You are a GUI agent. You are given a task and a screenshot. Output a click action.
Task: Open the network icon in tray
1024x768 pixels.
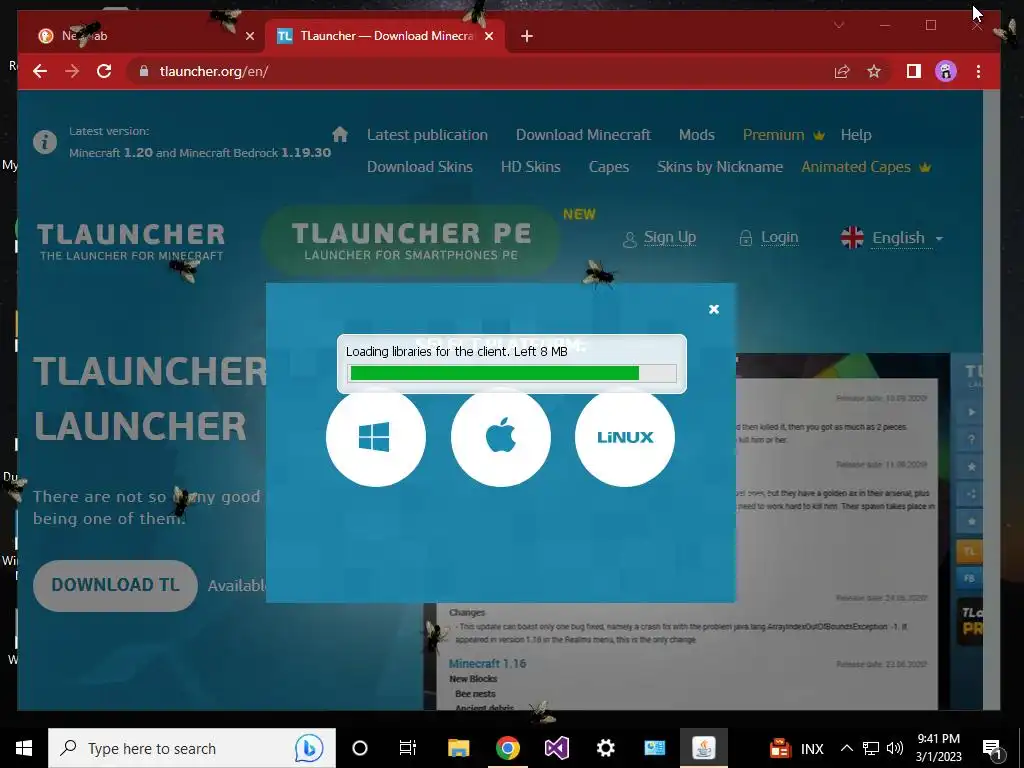click(x=871, y=748)
